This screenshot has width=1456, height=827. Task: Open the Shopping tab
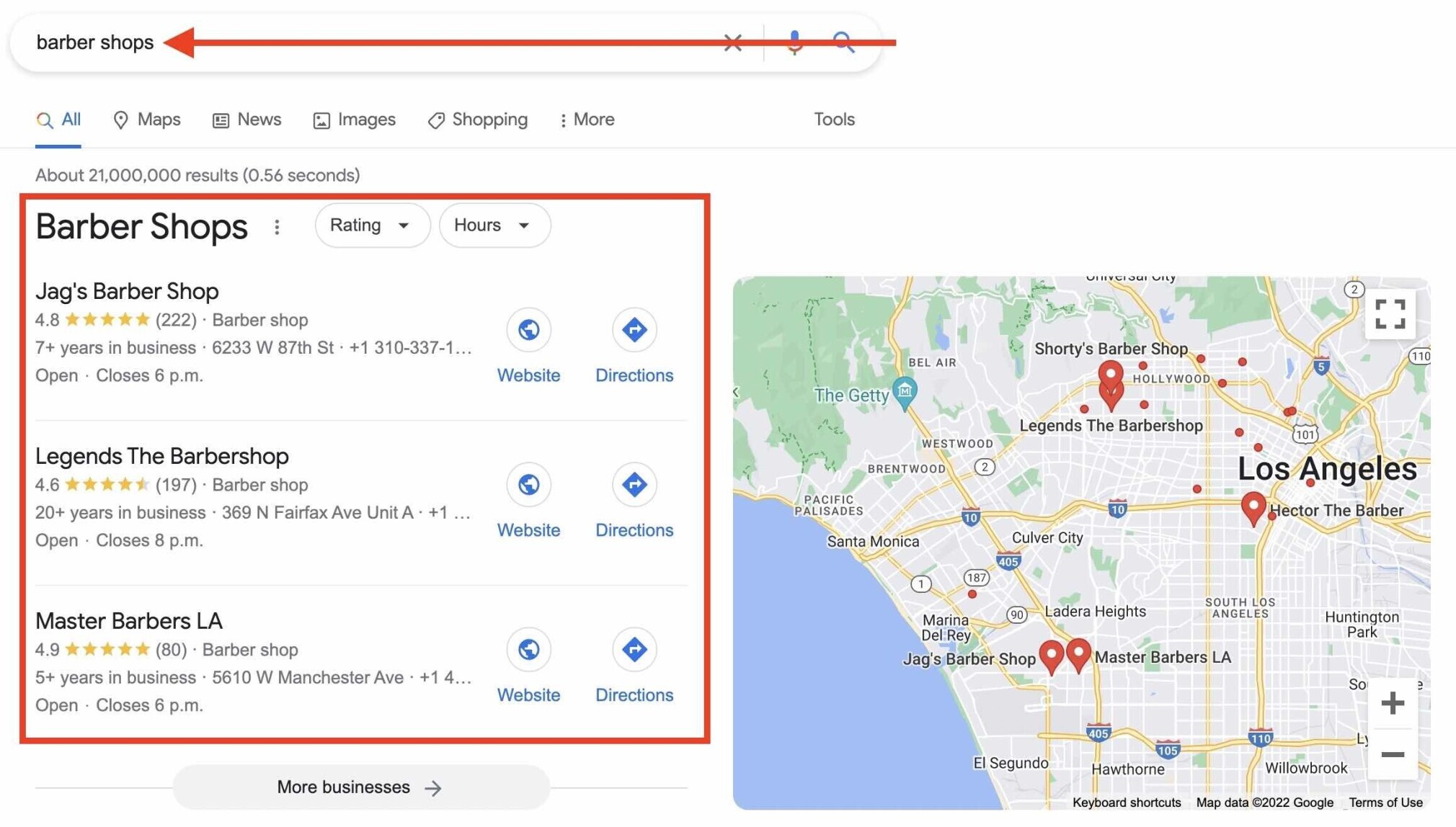(478, 120)
